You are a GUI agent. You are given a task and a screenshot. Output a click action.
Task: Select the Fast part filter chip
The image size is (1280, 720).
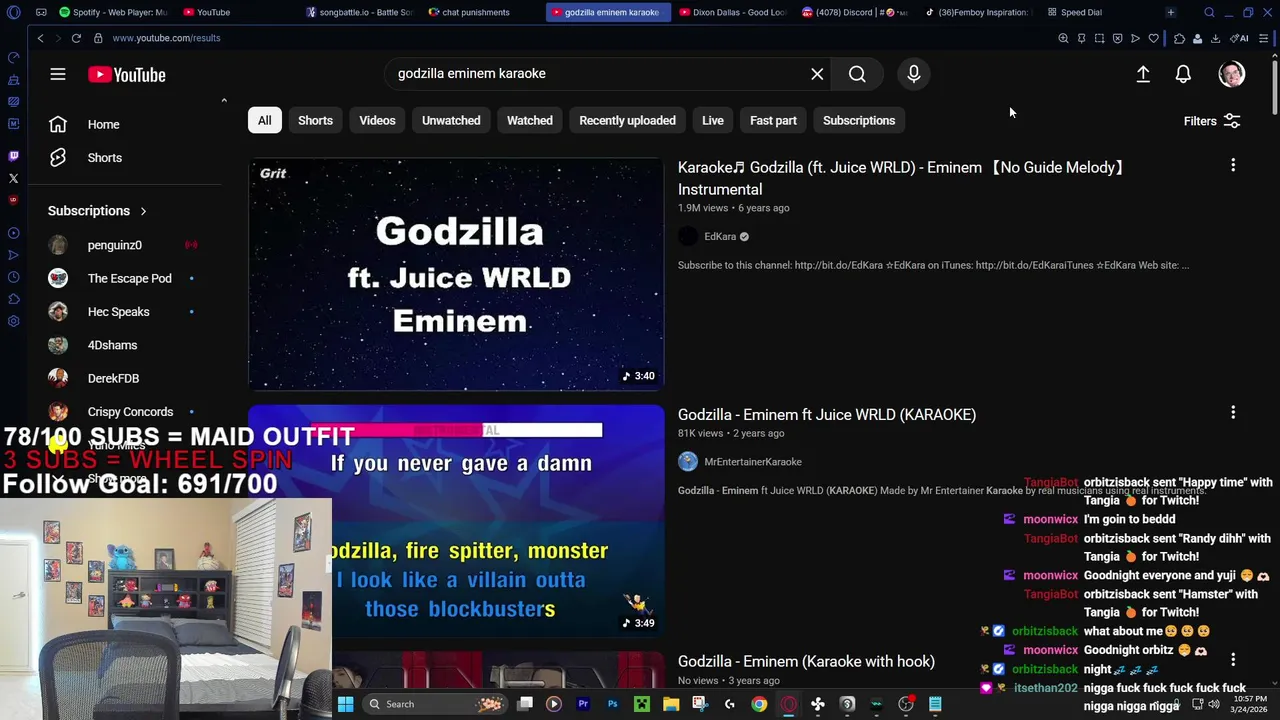773,120
